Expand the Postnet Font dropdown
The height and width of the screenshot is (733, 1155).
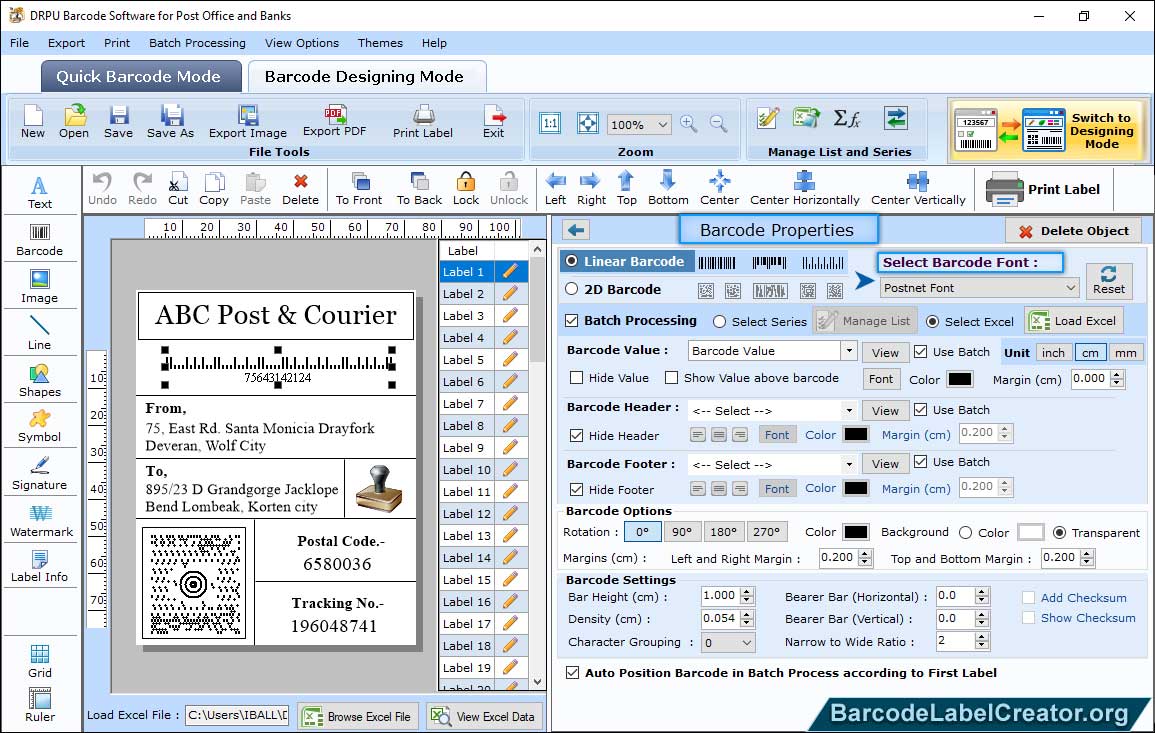point(1071,288)
